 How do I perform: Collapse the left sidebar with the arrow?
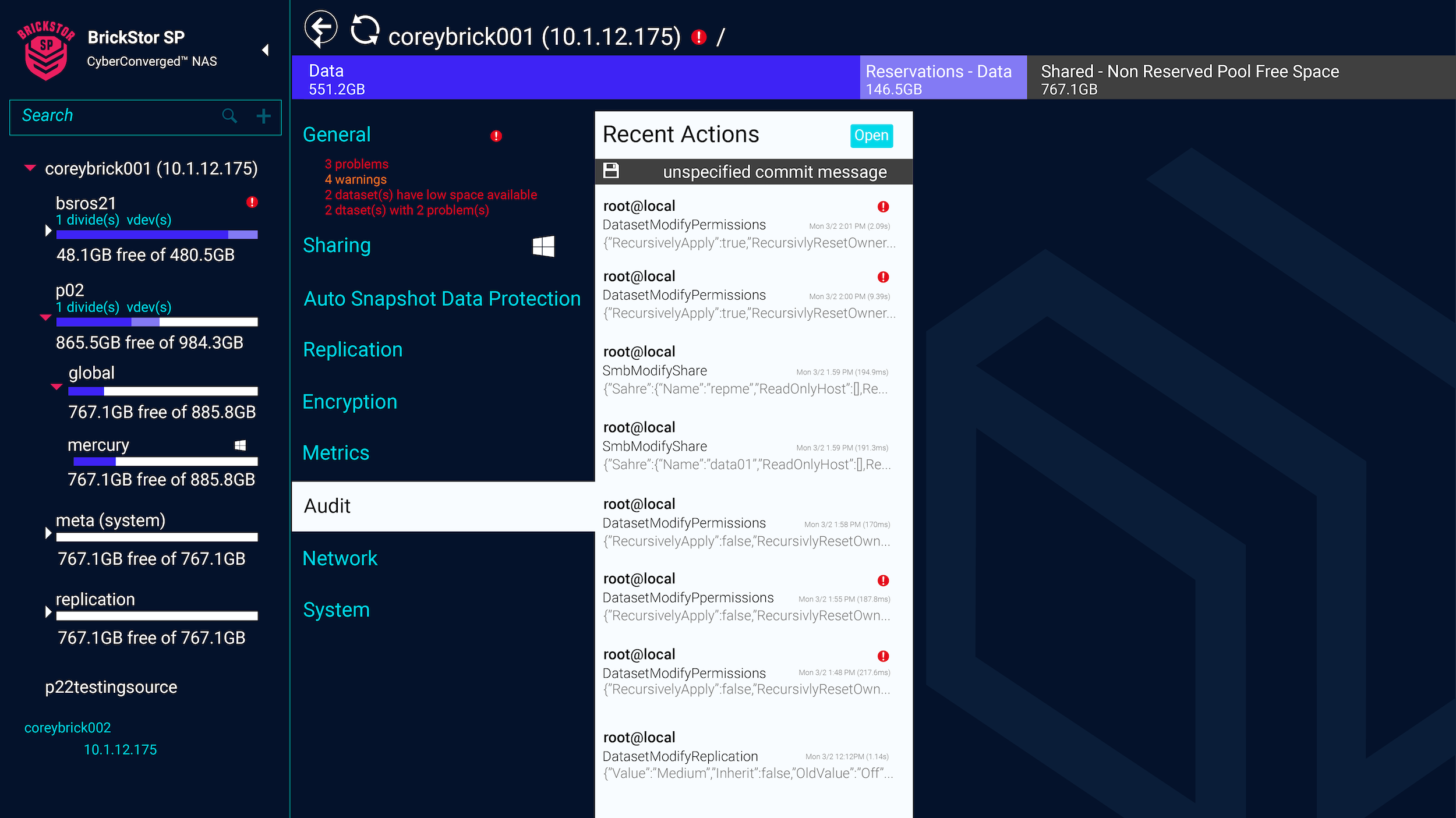pyautogui.click(x=266, y=50)
